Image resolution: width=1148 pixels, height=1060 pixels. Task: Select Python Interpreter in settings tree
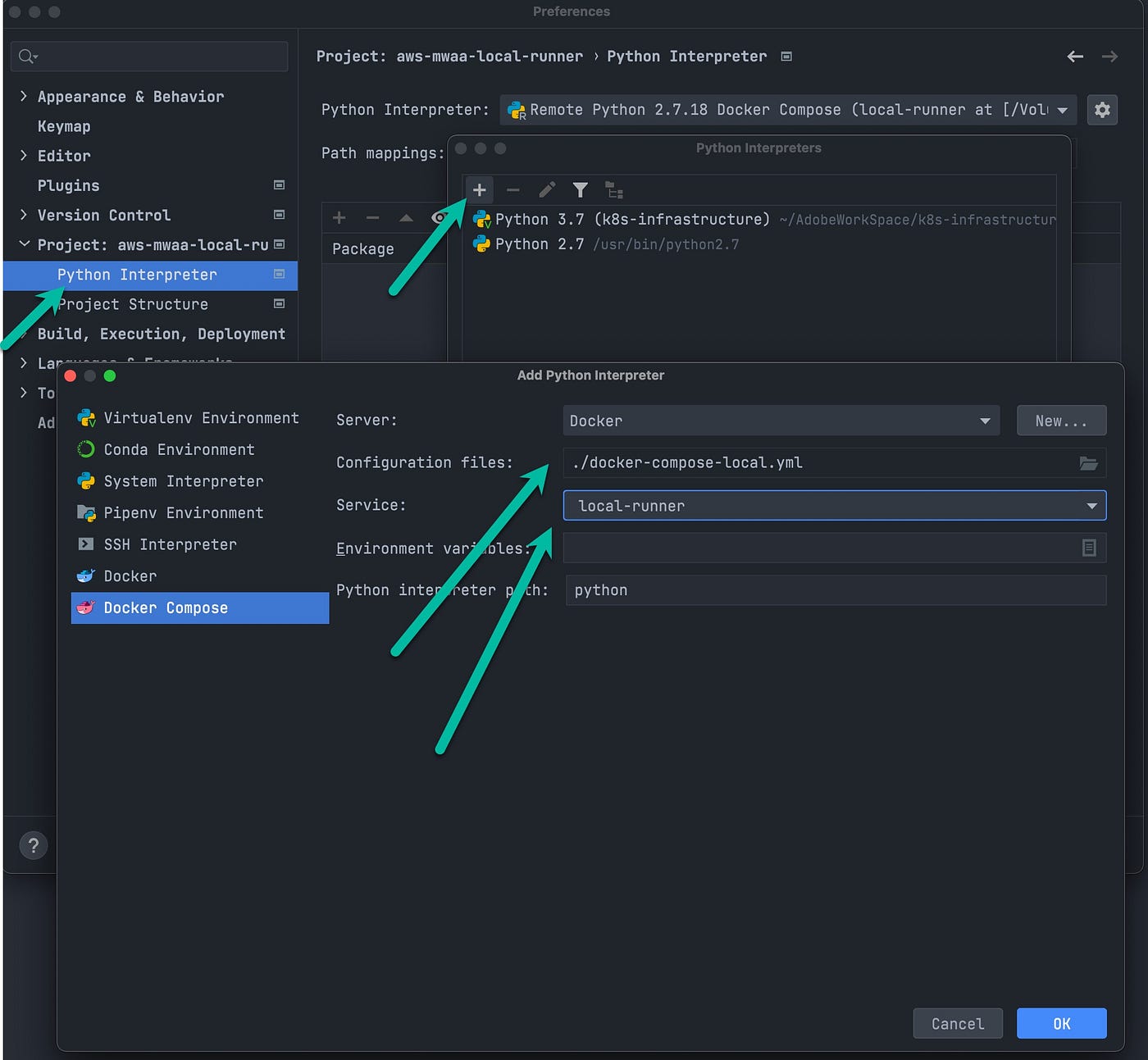pyautogui.click(x=150, y=275)
